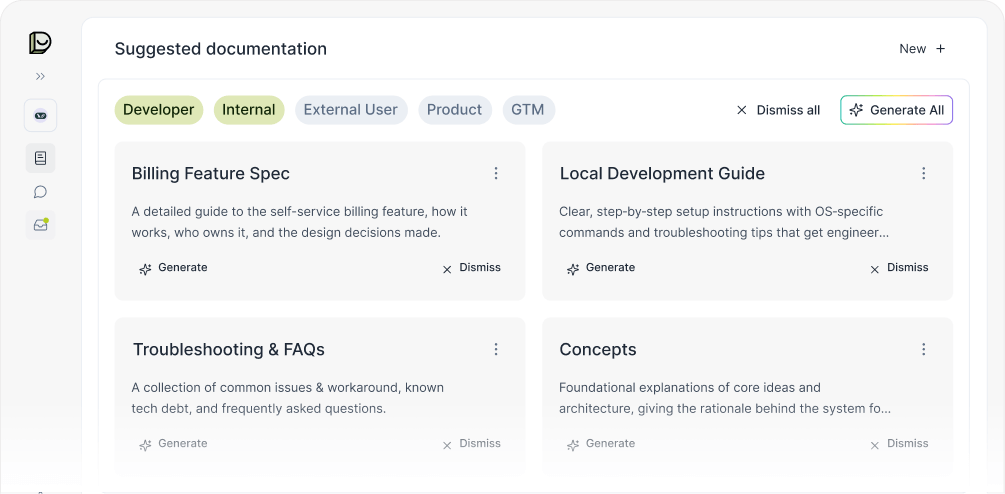Screen dimensions: 1005x494
Task: Open the inbox icon with notification dot
Action: tap(40, 225)
